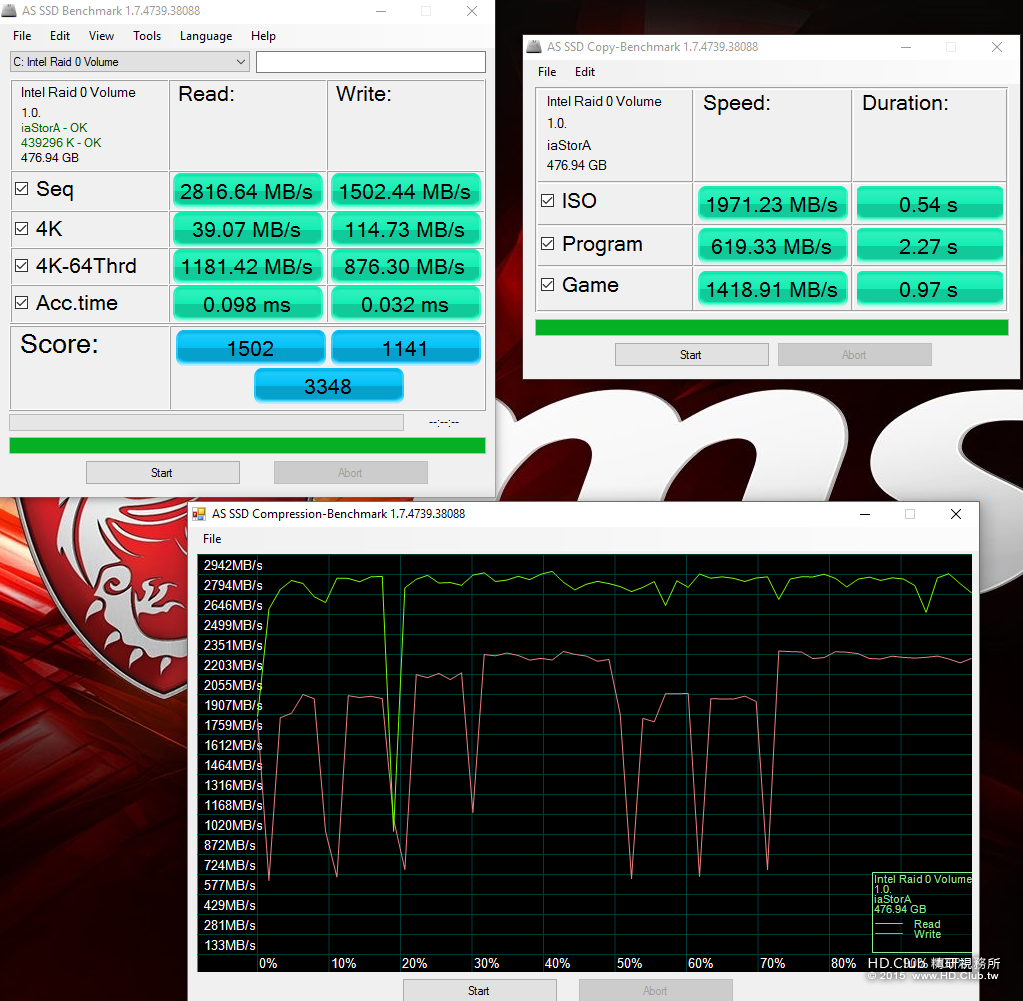Toggle the Game copy test checkbox

(547, 285)
